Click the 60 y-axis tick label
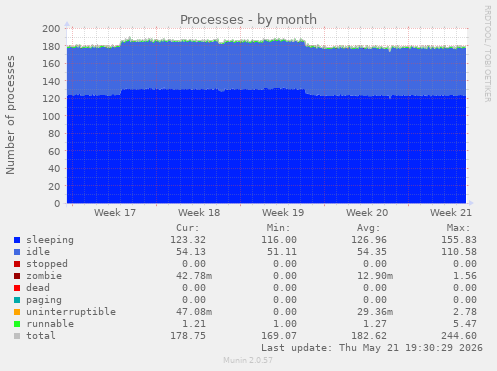The height and width of the screenshot is (371, 497). click(54, 151)
